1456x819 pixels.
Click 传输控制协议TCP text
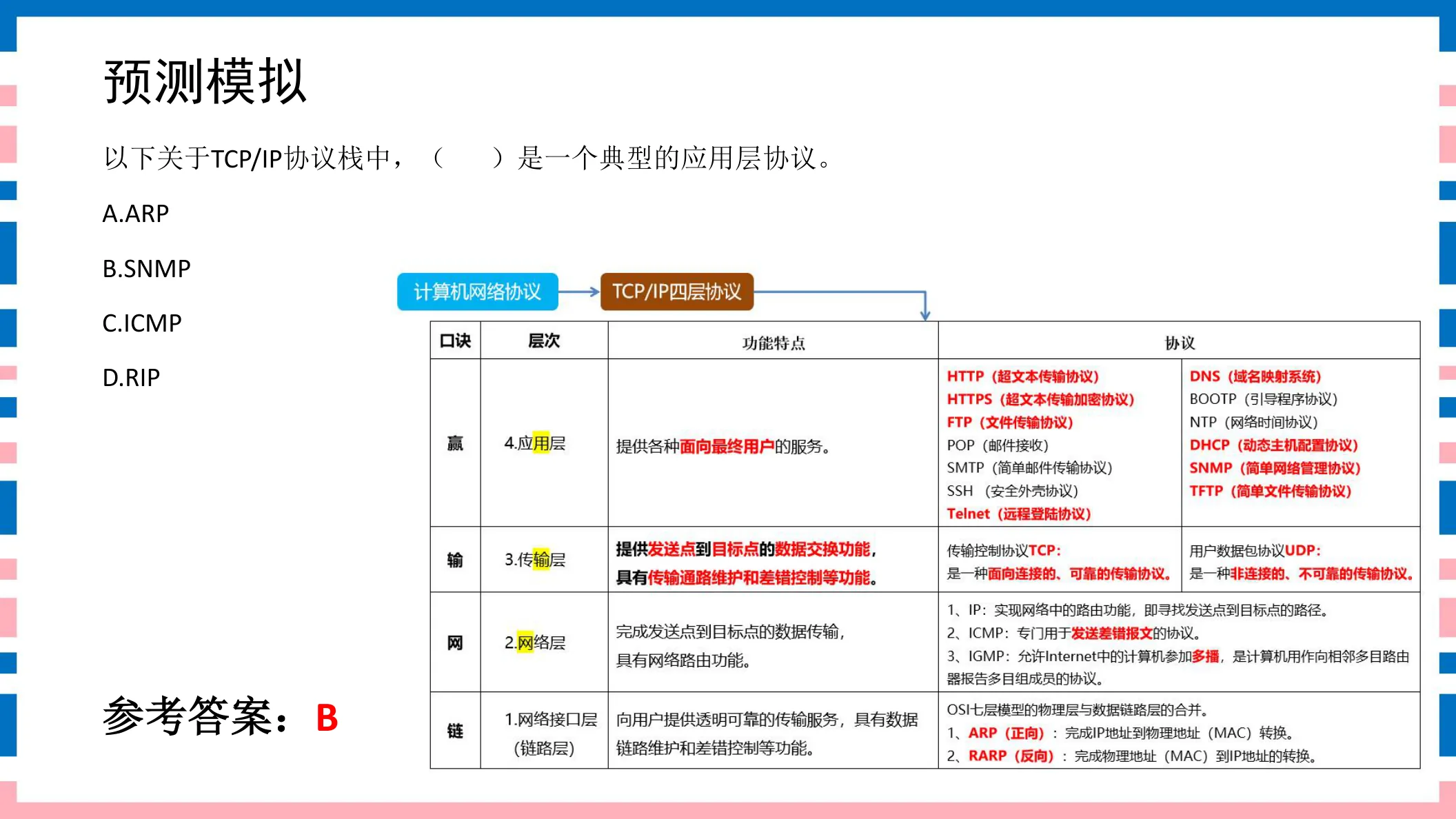point(1004,551)
